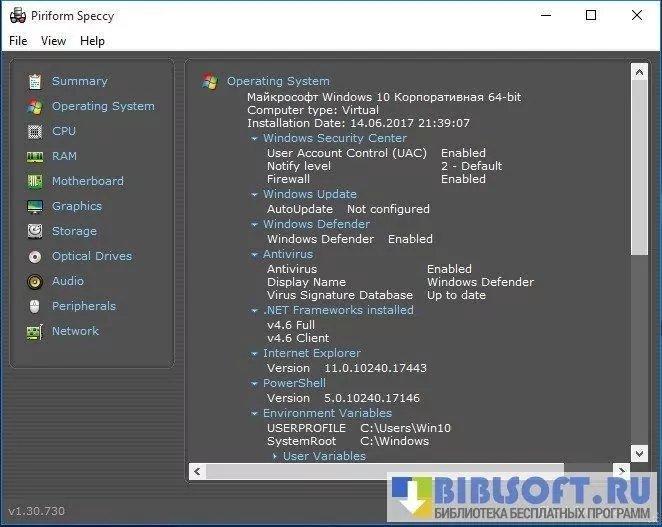This screenshot has width=662, height=527.
Task: Click the Graphics monitor icon
Action: tap(35, 206)
